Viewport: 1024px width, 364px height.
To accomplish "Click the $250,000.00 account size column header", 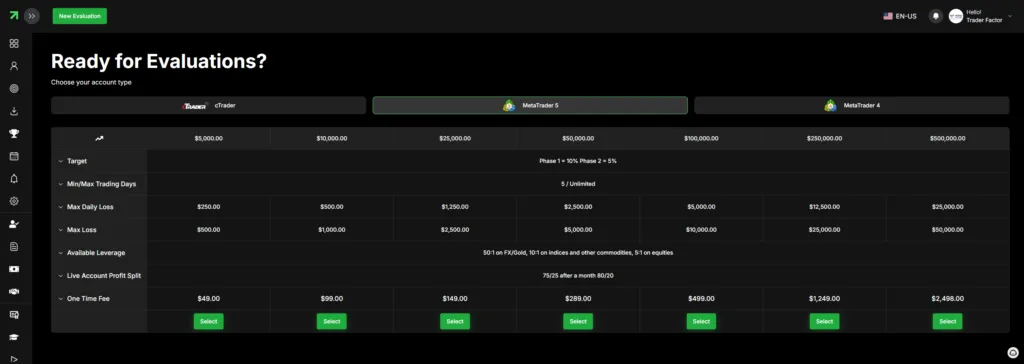I will click(x=825, y=139).
